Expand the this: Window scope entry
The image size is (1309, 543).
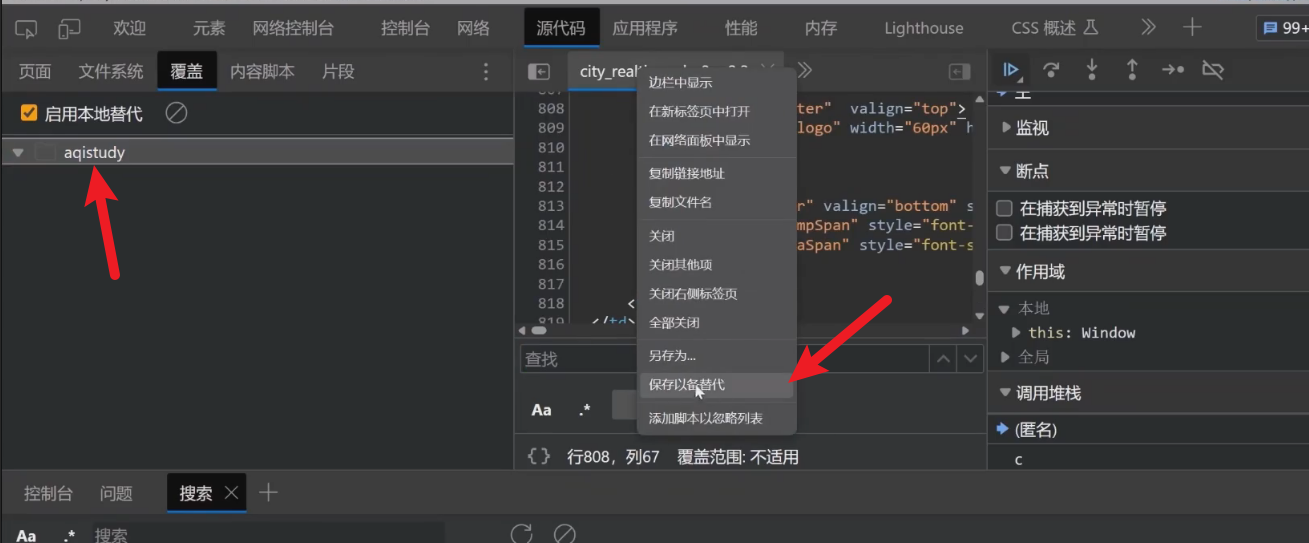tap(1017, 333)
